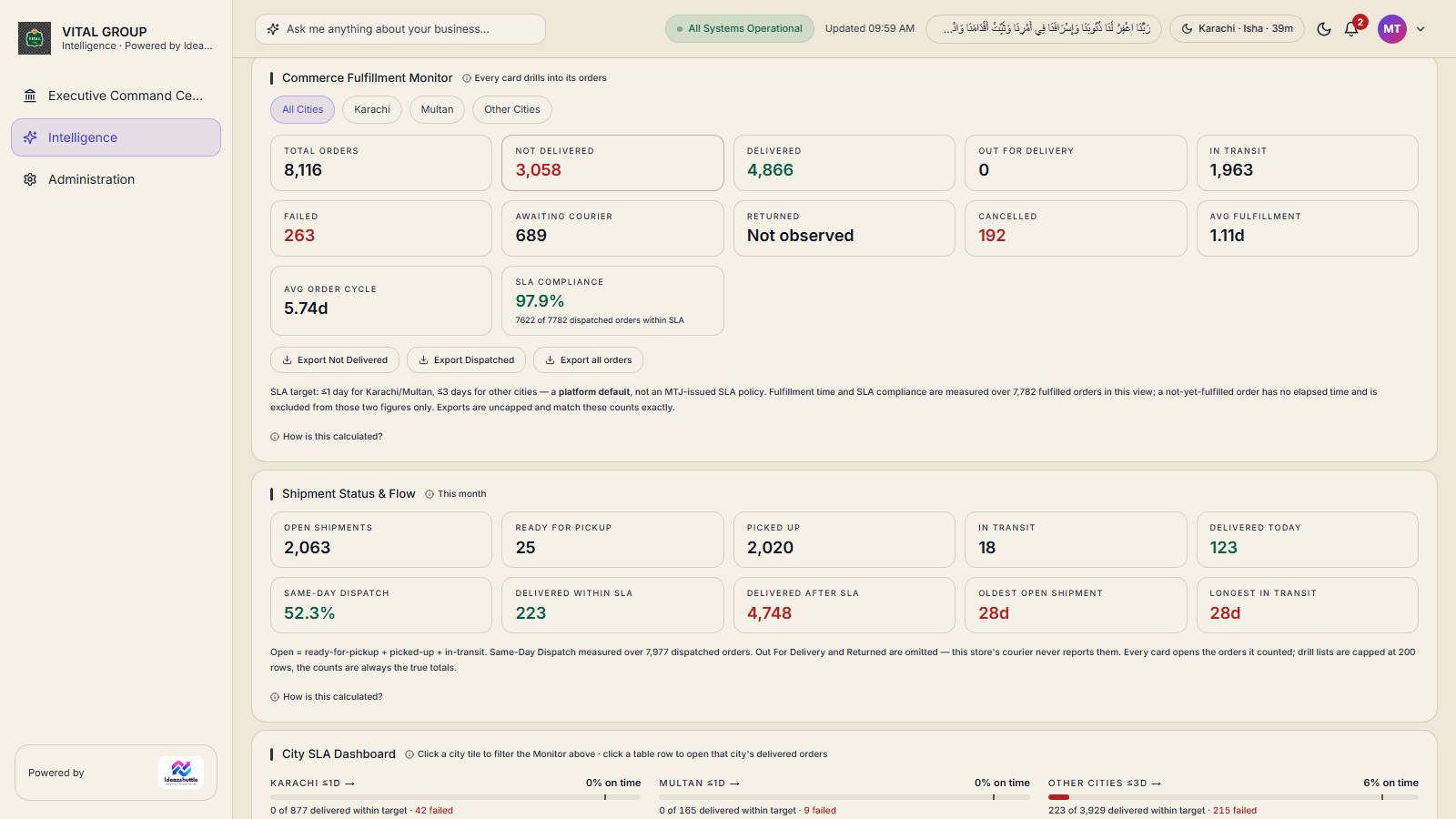The image size is (1456, 819).
Task: Open the Failed 263 card
Action: [x=381, y=228]
